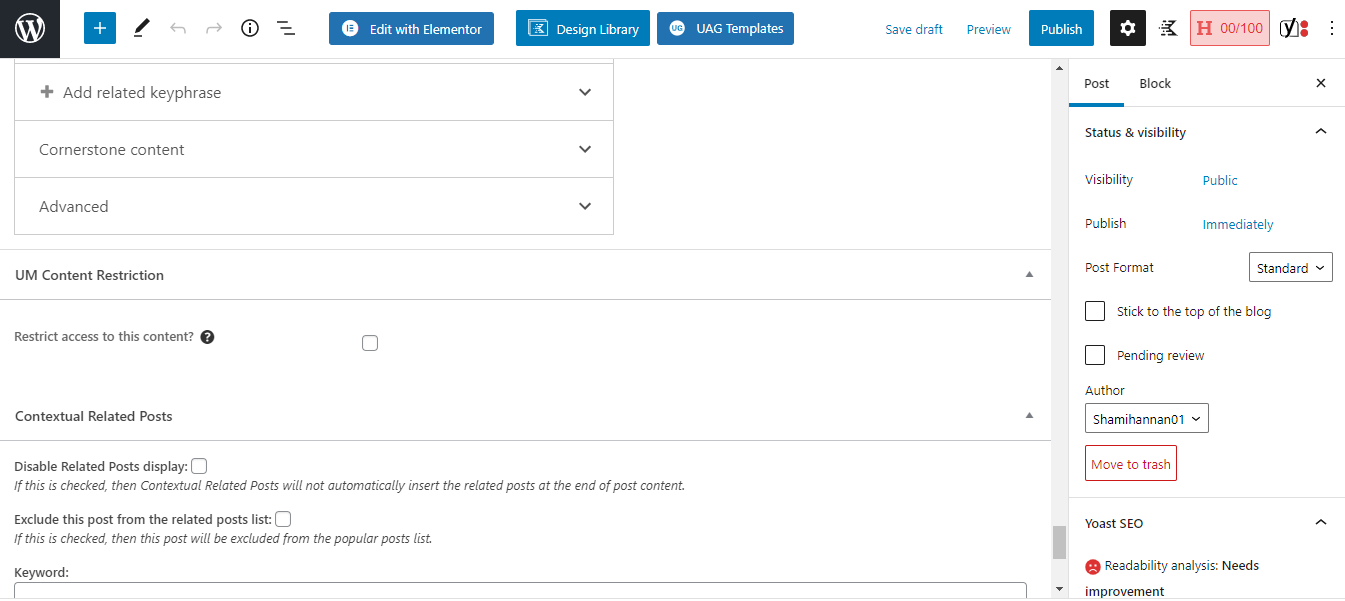This screenshot has height=601, width=1345.
Task: Click the Save draft link
Action: [914, 29]
